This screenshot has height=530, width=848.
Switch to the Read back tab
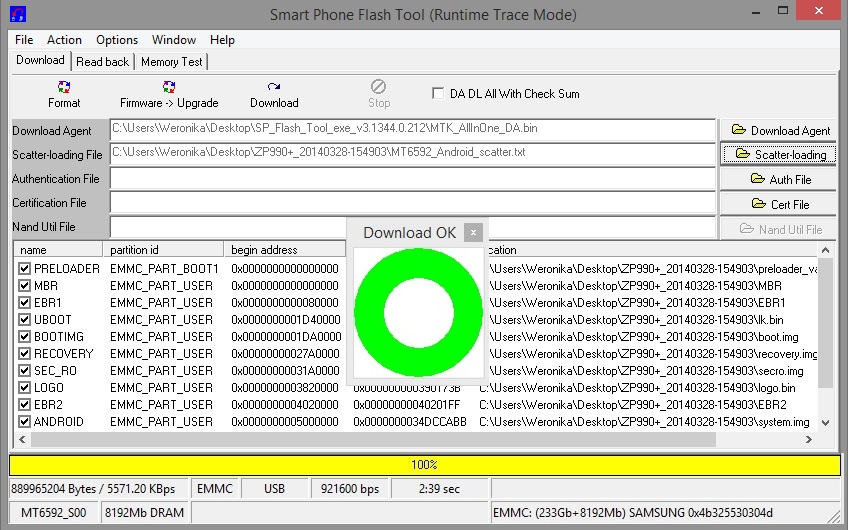coord(102,62)
